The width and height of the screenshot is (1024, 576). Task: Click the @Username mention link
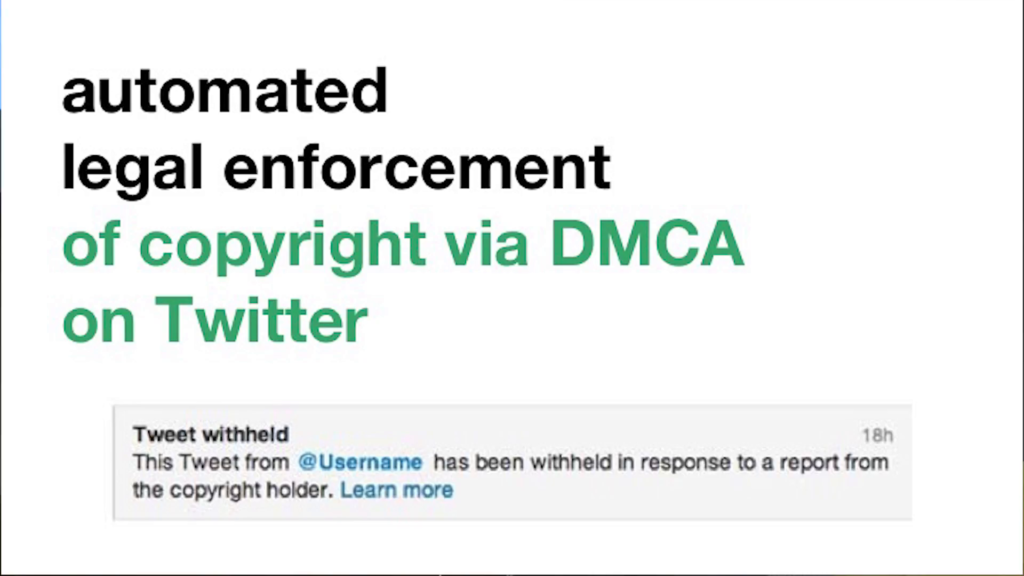360,462
